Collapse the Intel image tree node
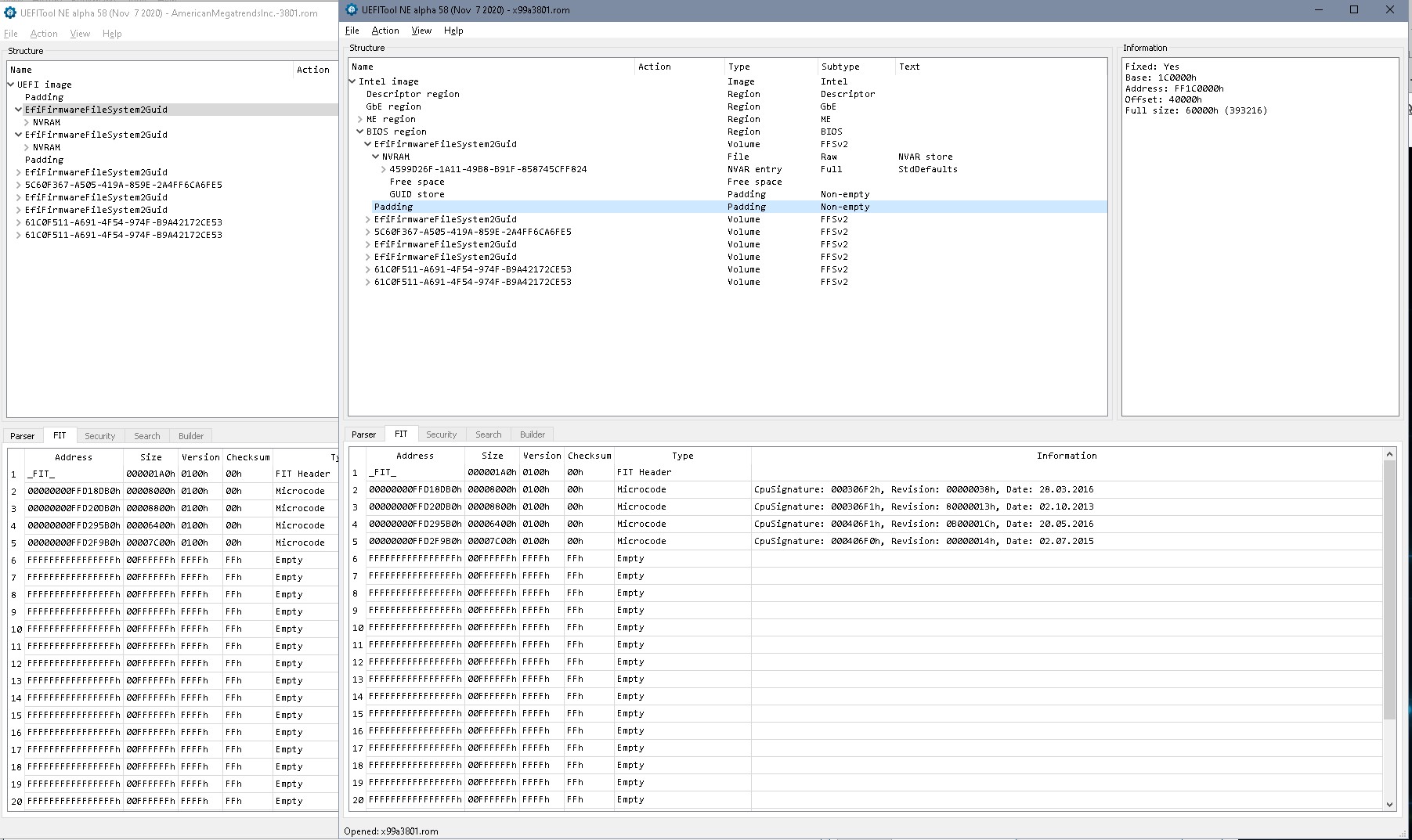 (352, 81)
